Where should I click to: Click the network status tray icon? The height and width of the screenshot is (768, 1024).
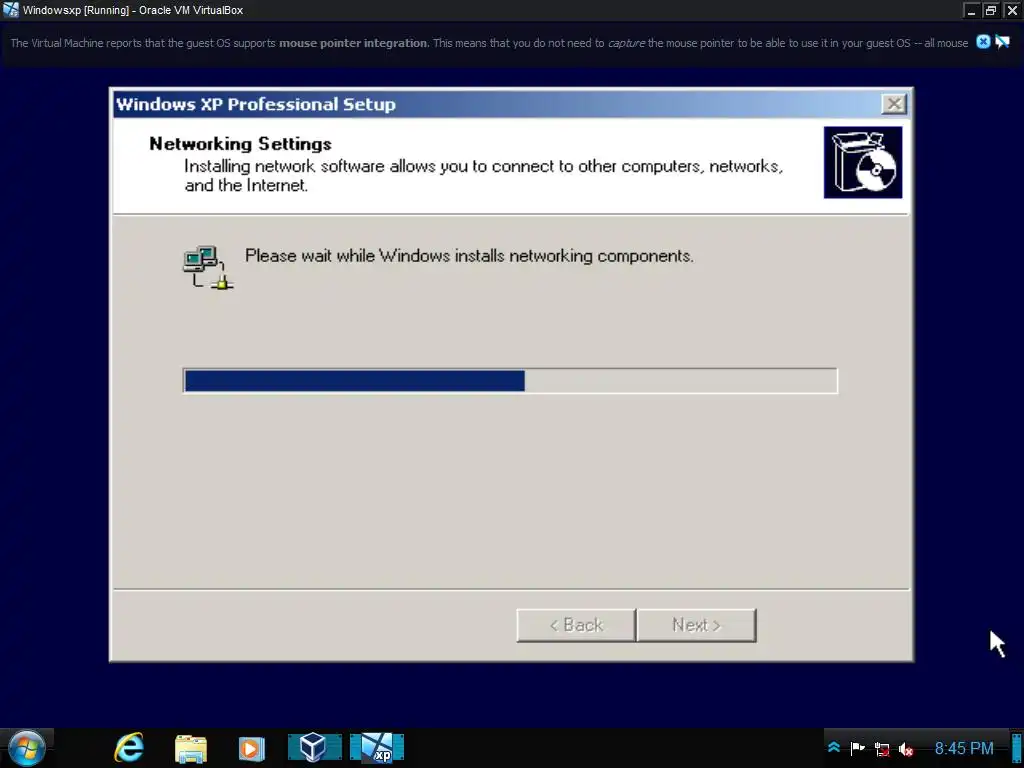point(882,749)
